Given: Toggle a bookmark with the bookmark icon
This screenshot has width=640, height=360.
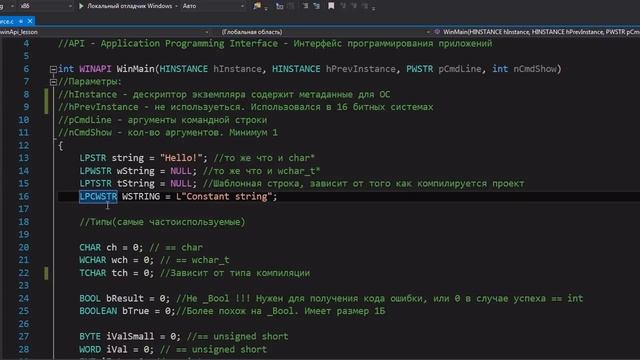Looking at the screenshot, I should pos(331,6).
